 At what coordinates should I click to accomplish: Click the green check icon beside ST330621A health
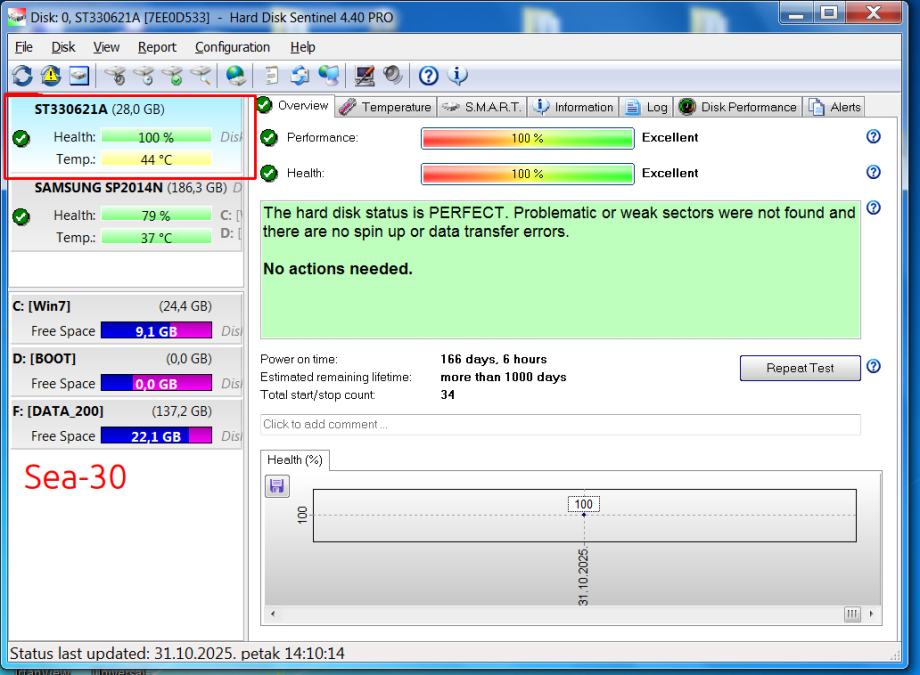click(x=21, y=139)
